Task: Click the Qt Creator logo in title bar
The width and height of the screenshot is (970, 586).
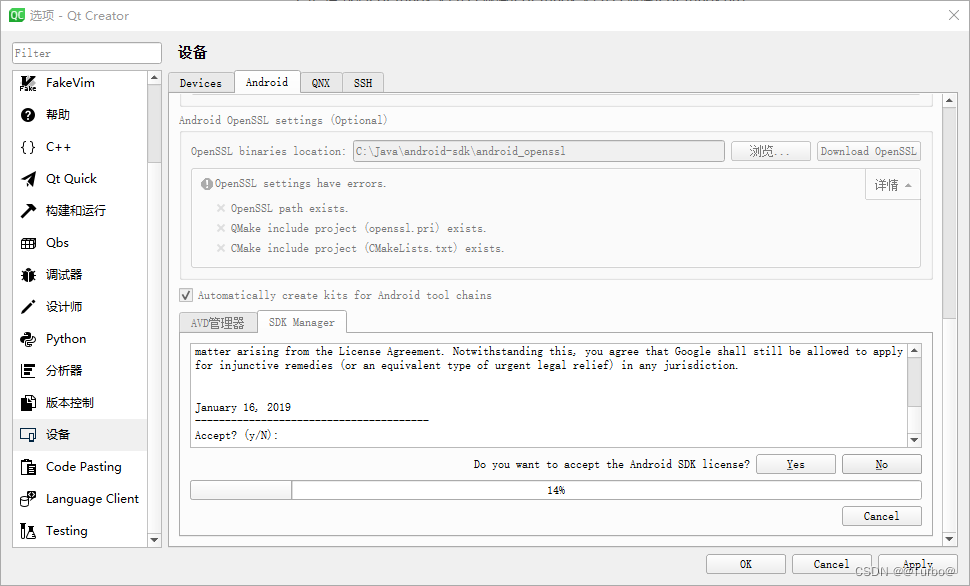Action: (16, 15)
